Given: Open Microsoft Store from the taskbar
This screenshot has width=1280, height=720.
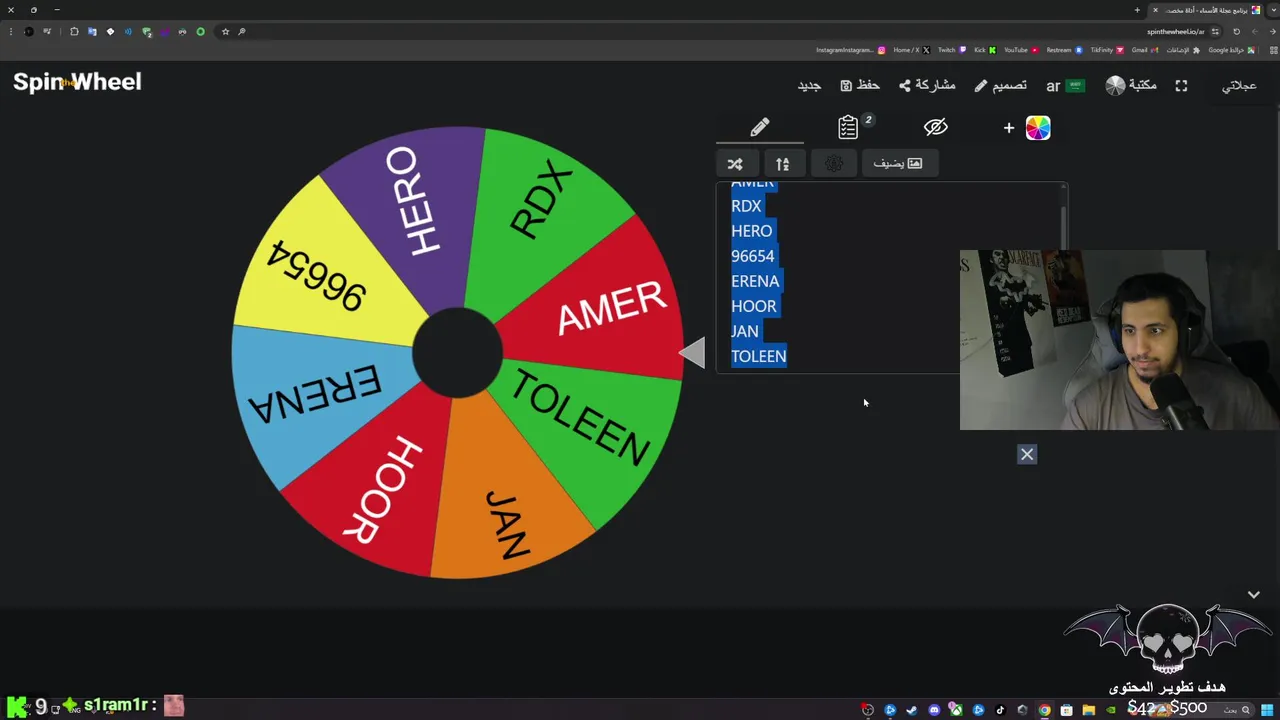Looking at the screenshot, I should coord(1067,710).
